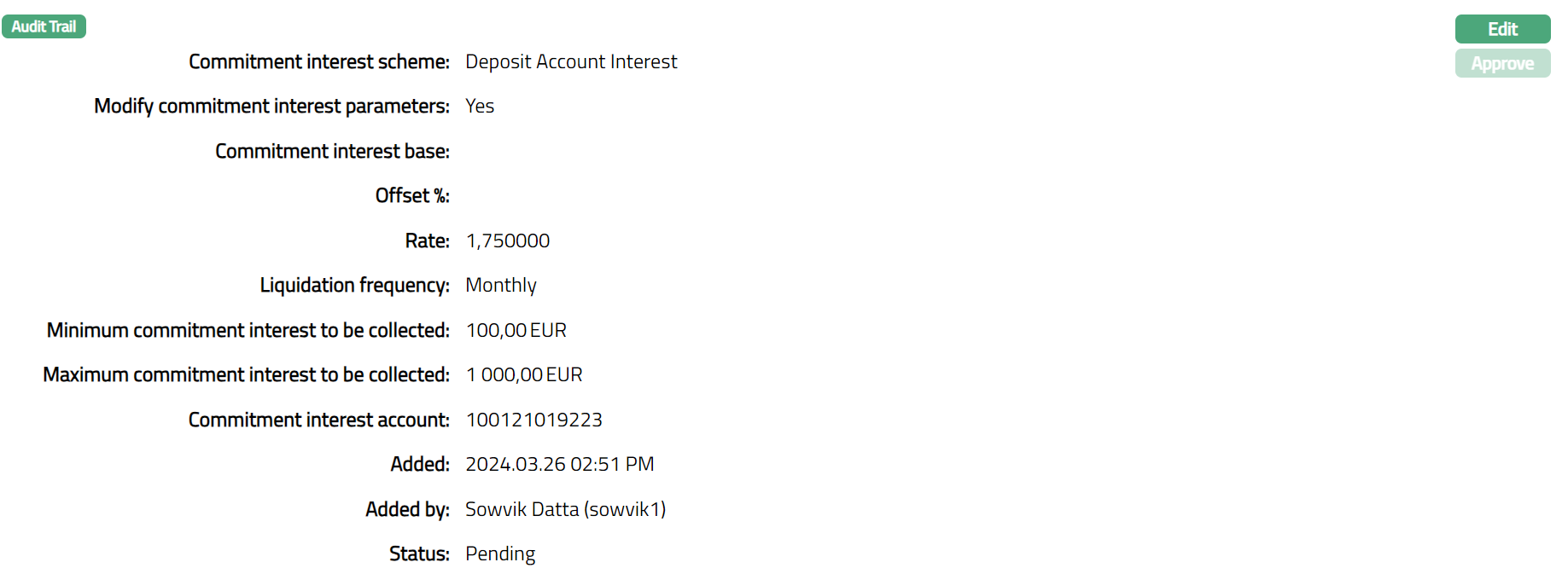Click the user name Sowvik Datta (sowvik1)

pos(565,509)
